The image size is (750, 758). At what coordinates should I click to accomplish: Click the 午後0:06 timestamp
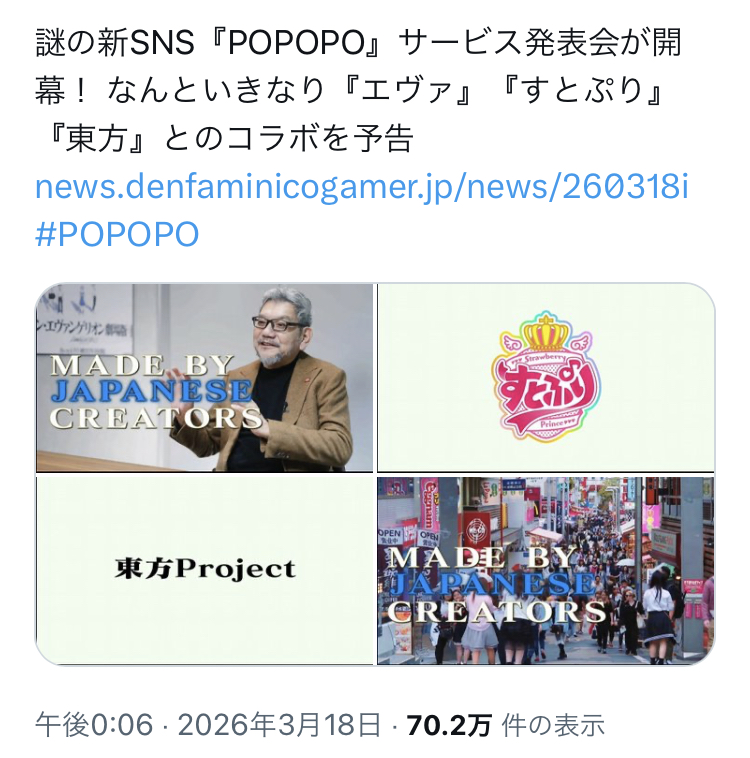pos(94,725)
